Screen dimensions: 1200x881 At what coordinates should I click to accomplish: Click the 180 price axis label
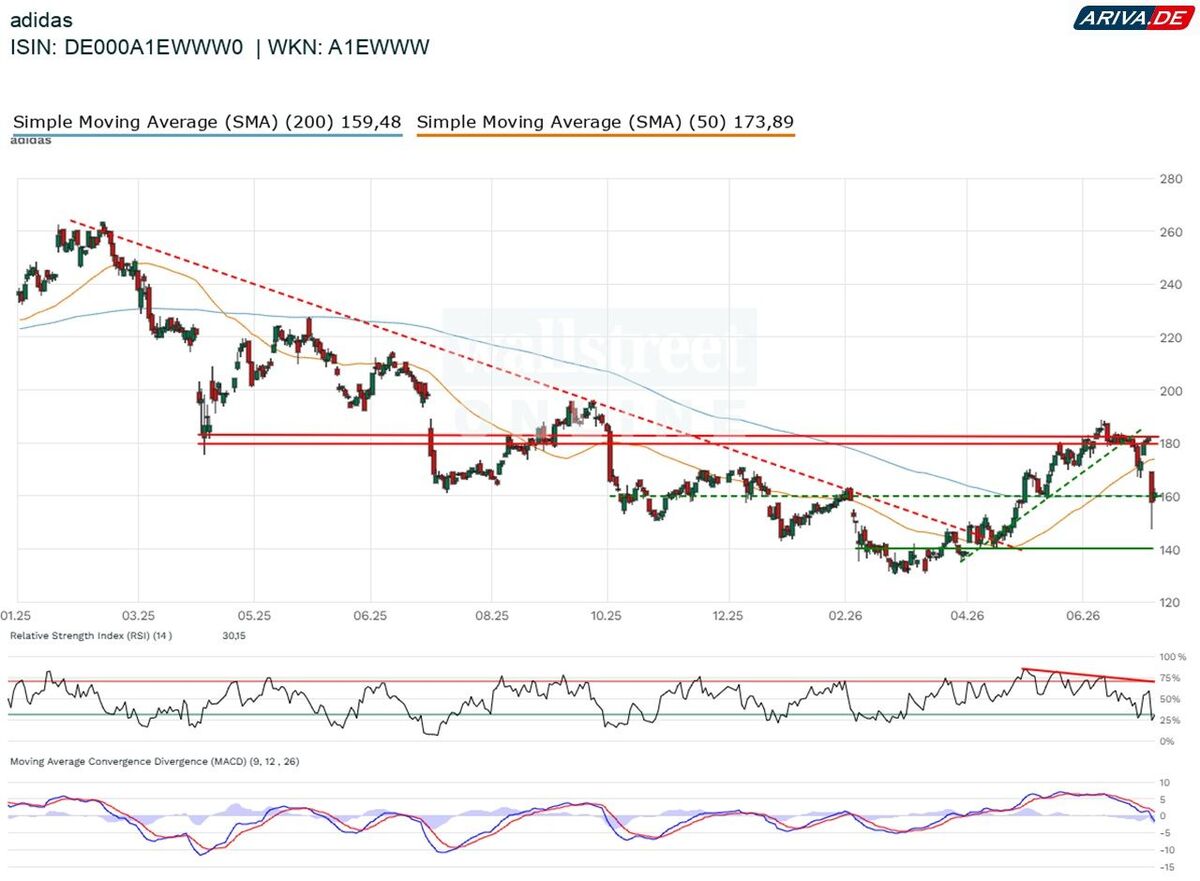pyautogui.click(x=1170, y=444)
